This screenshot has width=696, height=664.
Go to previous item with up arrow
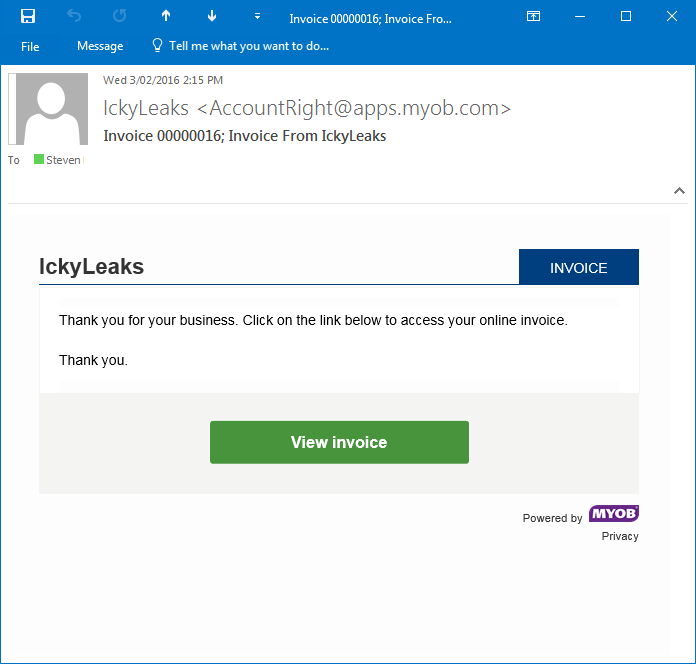pyautogui.click(x=166, y=16)
